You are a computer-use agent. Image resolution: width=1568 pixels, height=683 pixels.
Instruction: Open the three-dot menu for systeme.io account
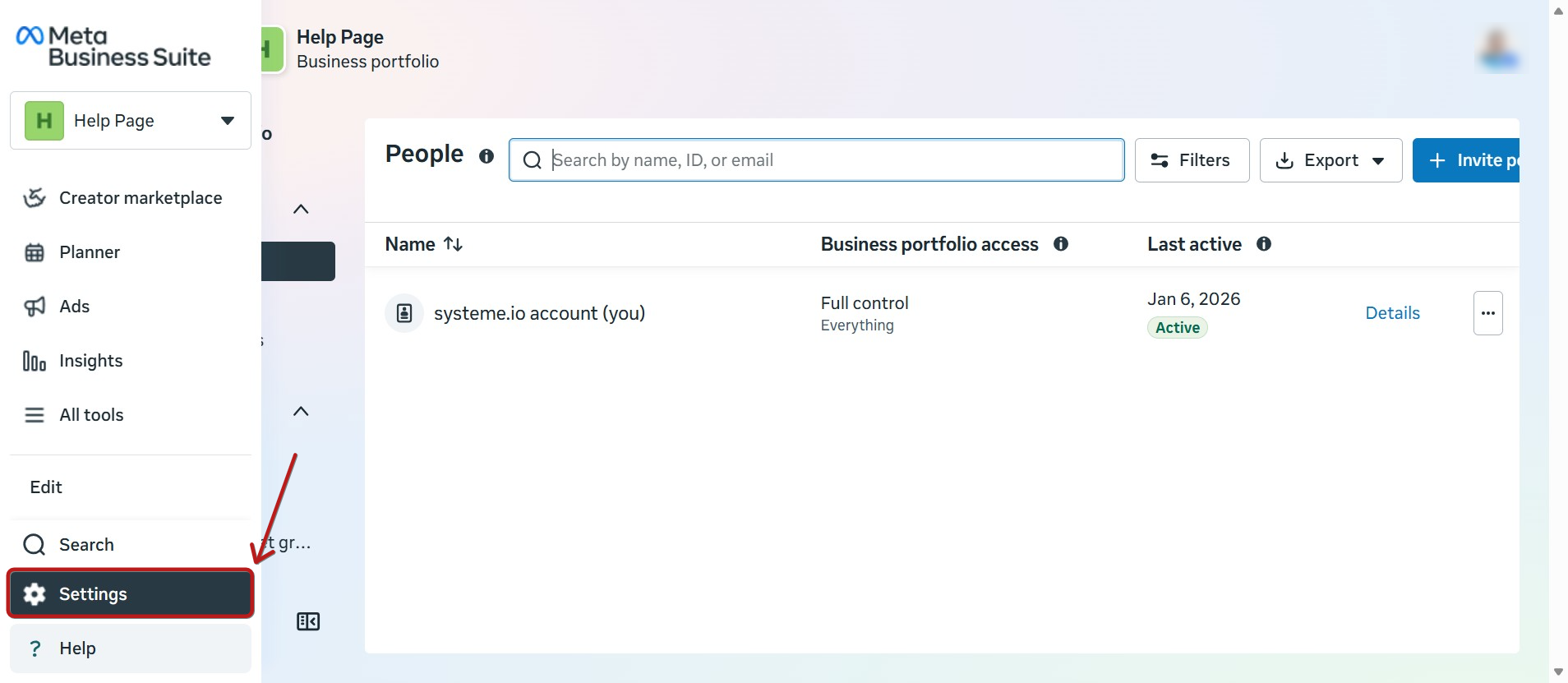tap(1487, 313)
